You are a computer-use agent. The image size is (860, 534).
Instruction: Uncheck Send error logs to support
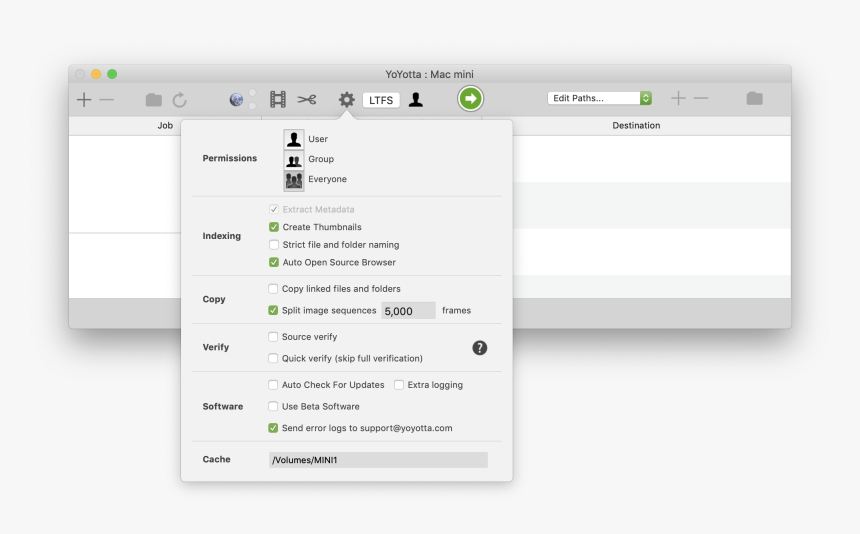pyautogui.click(x=273, y=428)
